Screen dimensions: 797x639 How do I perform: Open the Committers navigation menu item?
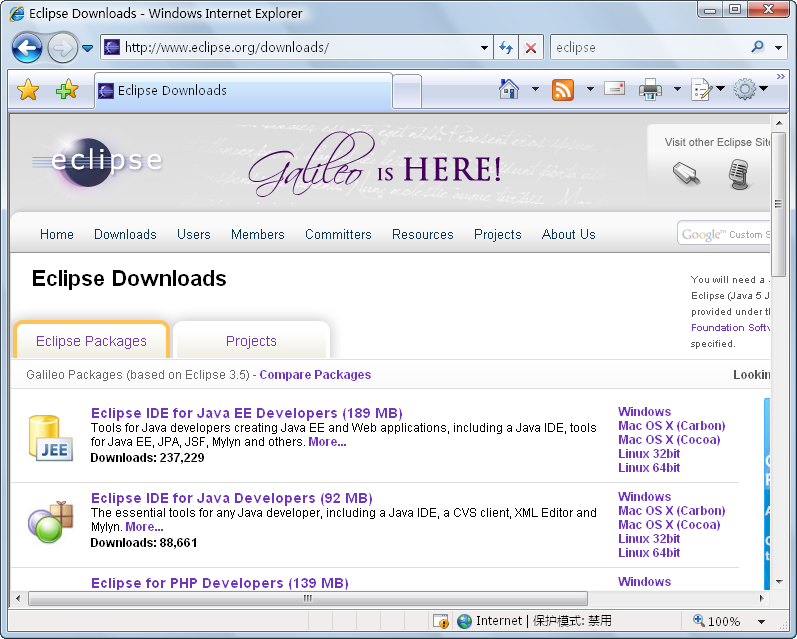(338, 234)
